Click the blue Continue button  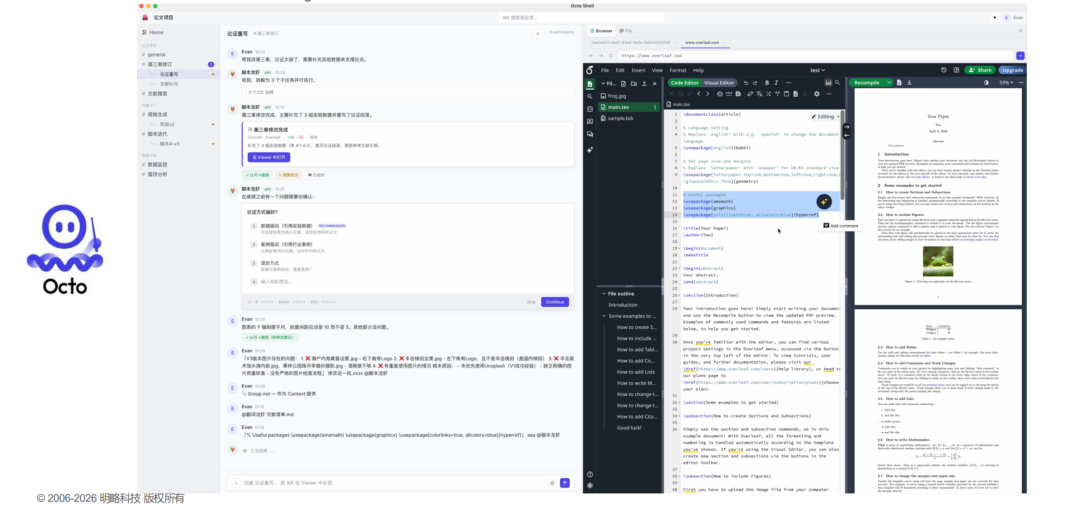coord(554,302)
